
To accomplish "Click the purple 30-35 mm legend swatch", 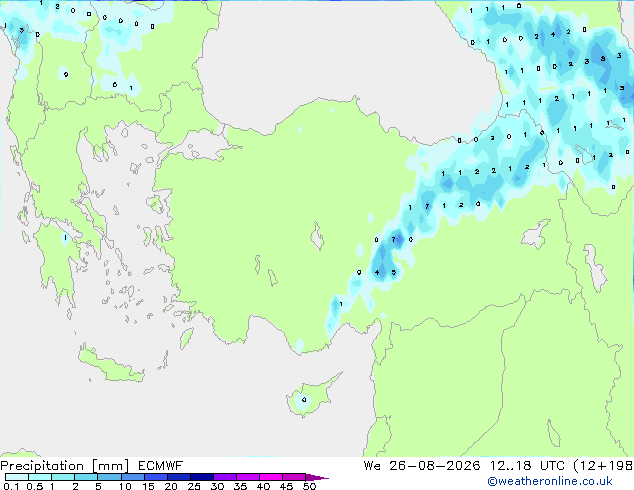I will tap(225, 477).
